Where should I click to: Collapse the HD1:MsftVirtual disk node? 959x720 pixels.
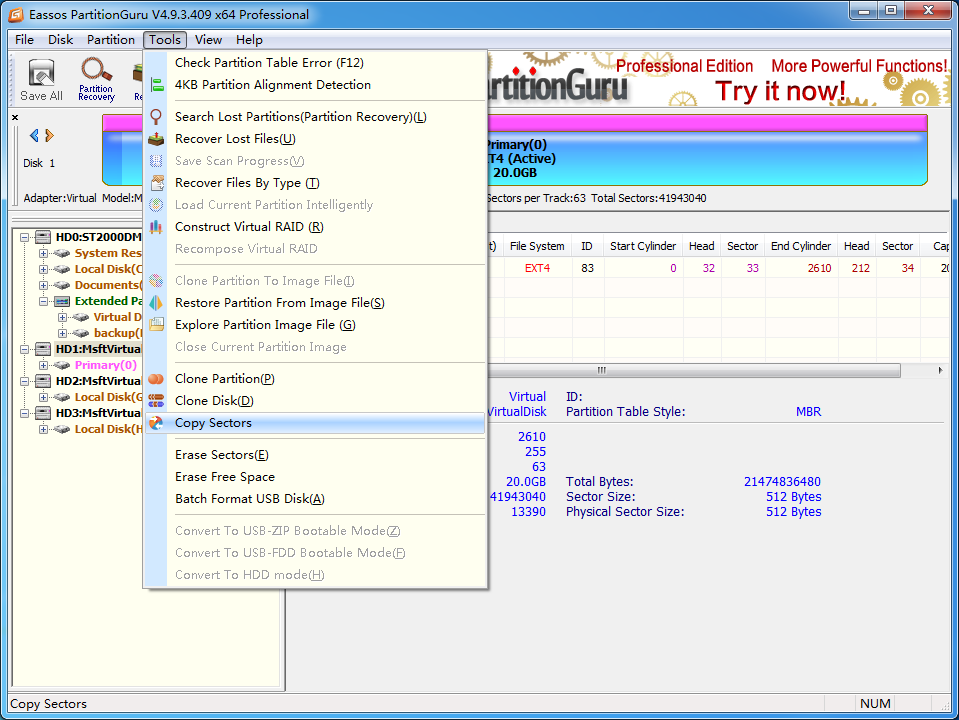(x=24, y=349)
